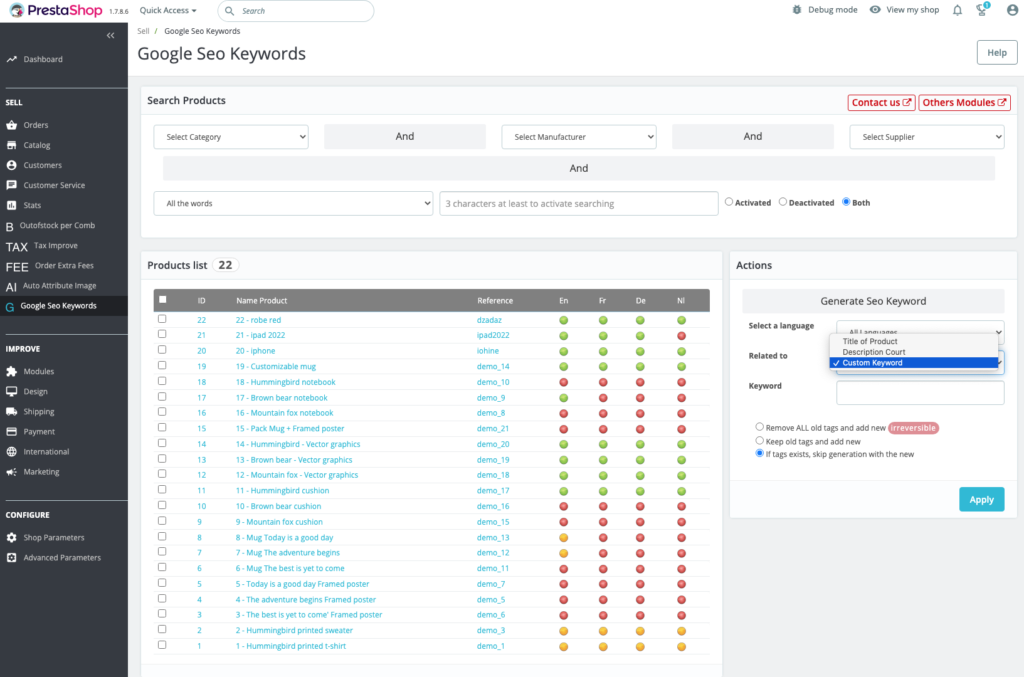Select Keep old tags and add new option
This screenshot has height=677, width=1024.
pyautogui.click(x=760, y=441)
